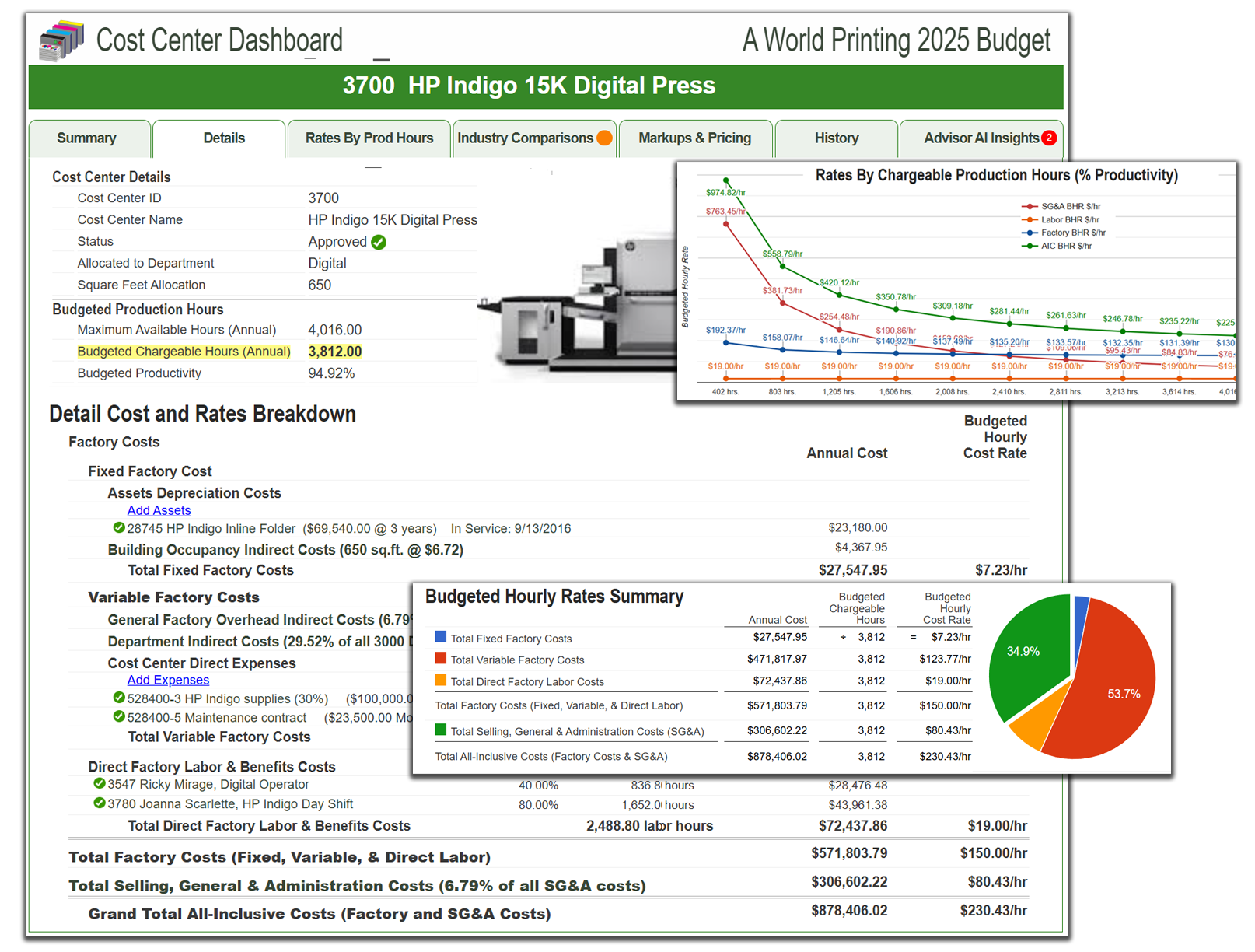
Task: Toggle verification check on 528400-3 HP Indigo supplies
Action: pyautogui.click(x=118, y=698)
